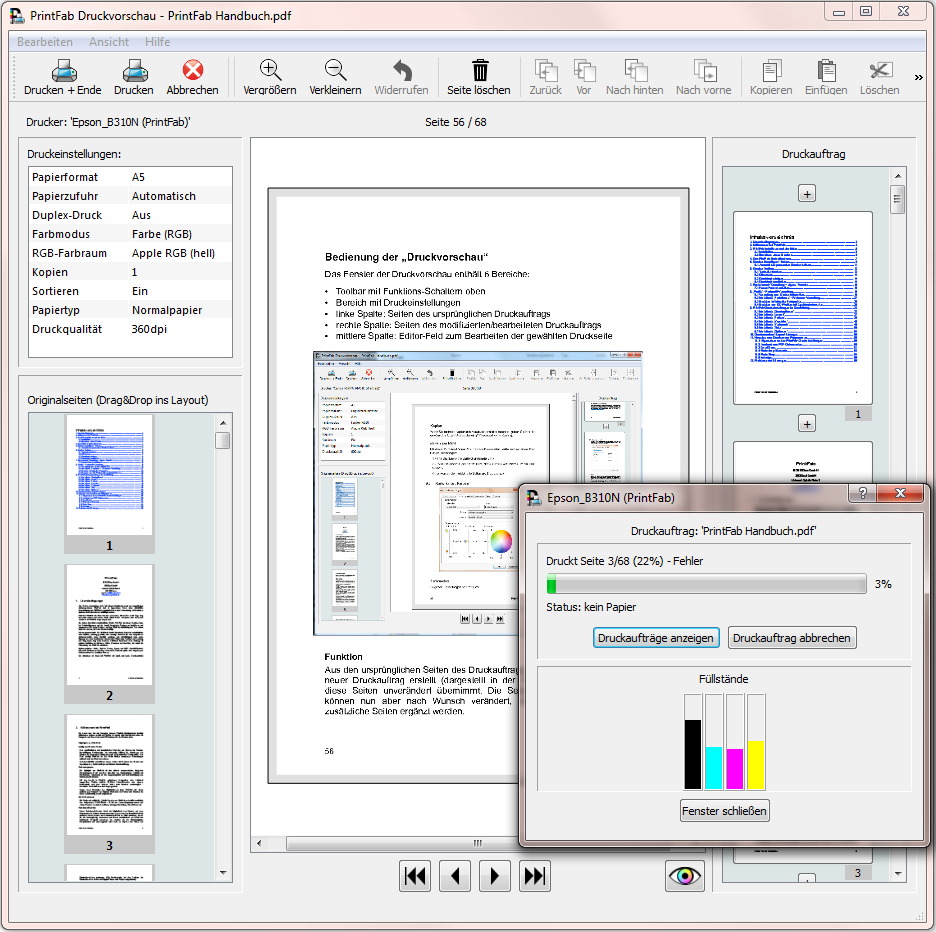Delete the page with Seite löschen

479,71
